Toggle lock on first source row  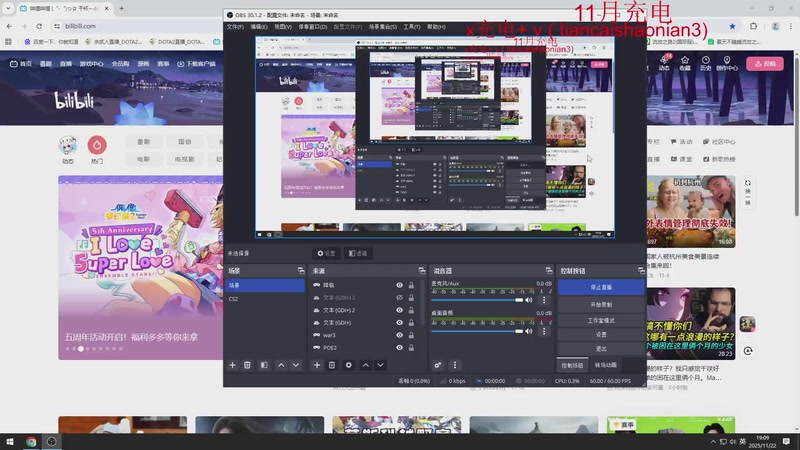pos(411,285)
